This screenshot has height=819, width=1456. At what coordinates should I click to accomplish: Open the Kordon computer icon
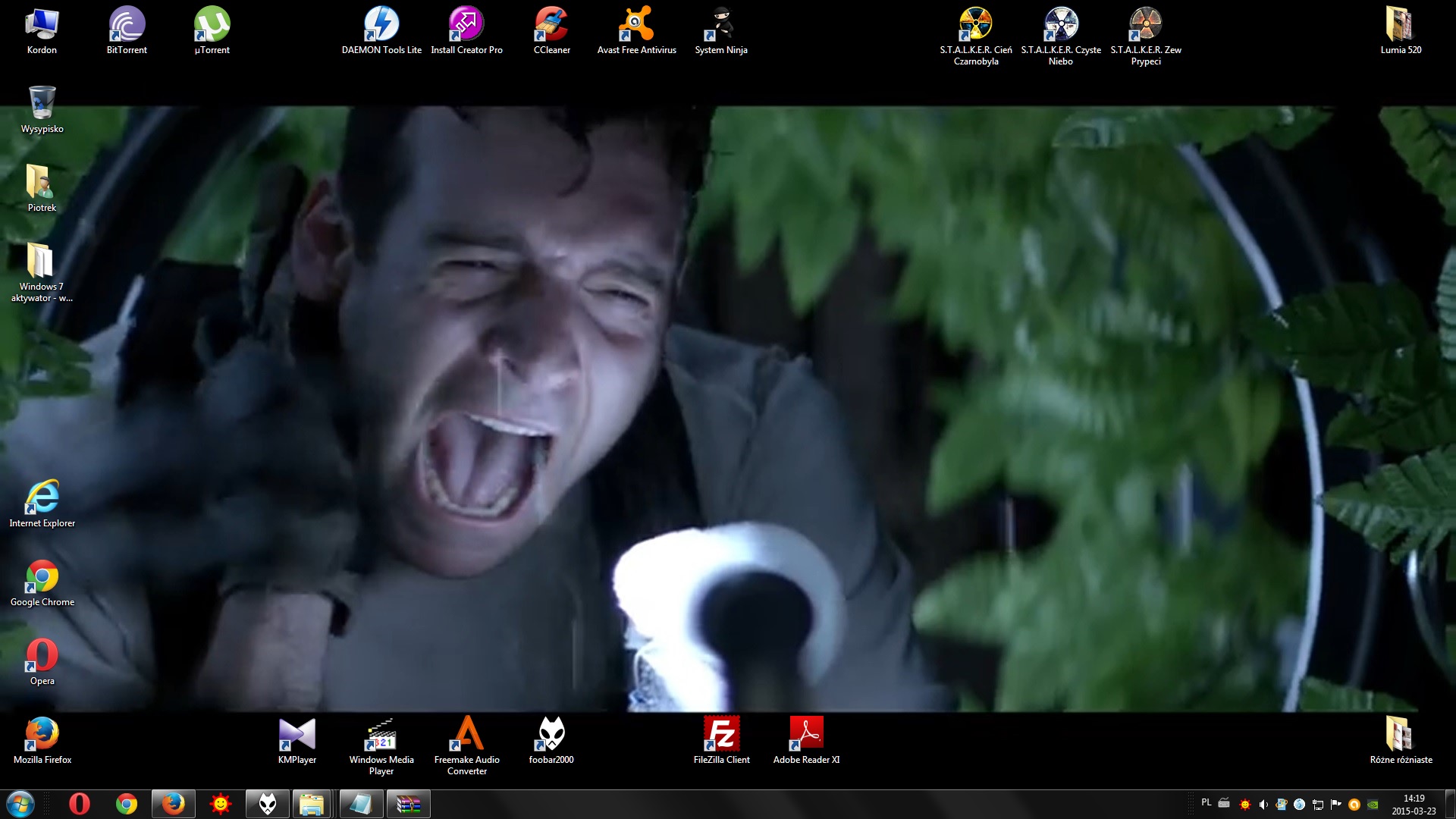pyautogui.click(x=42, y=30)
